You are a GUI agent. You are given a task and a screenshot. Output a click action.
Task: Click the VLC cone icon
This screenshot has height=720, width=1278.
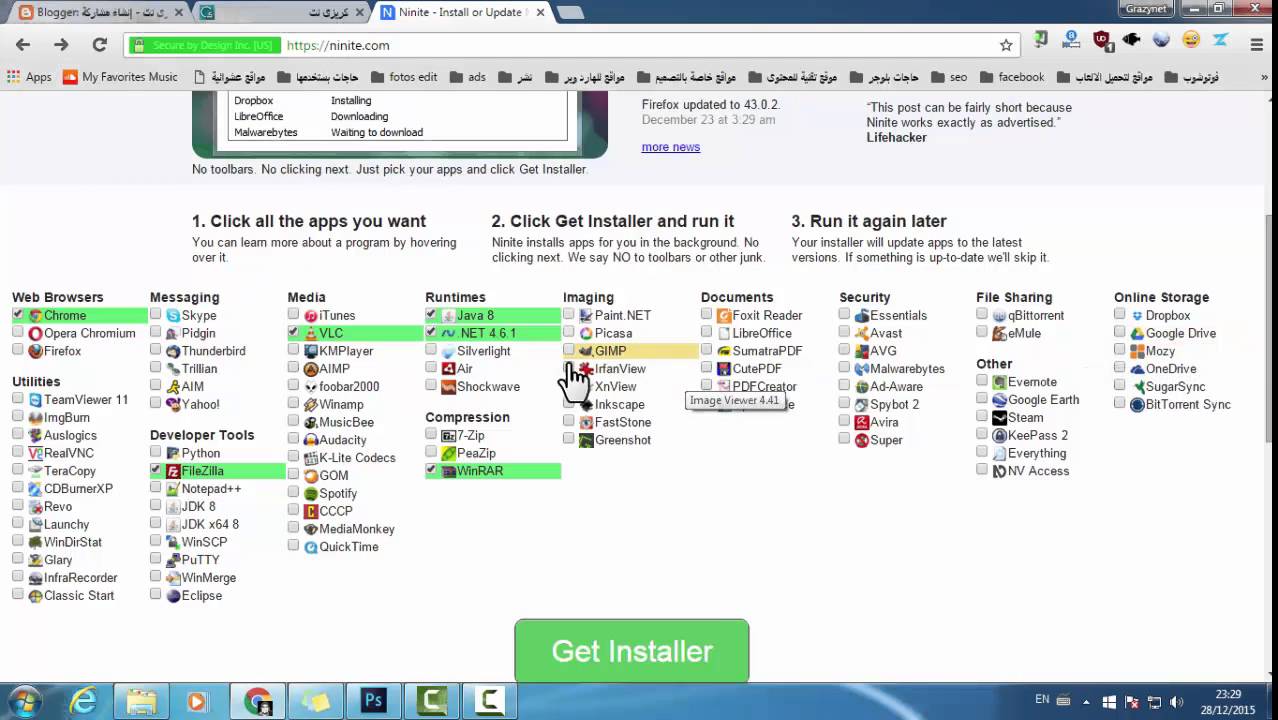311,333
